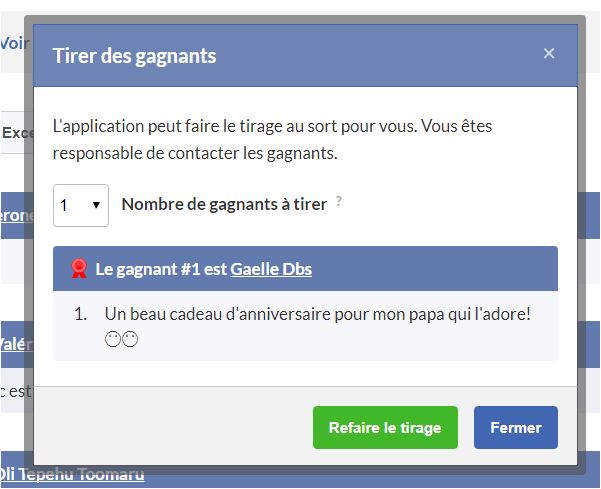
Task: Open the cut-off "erone" name link
Action: 17,216
